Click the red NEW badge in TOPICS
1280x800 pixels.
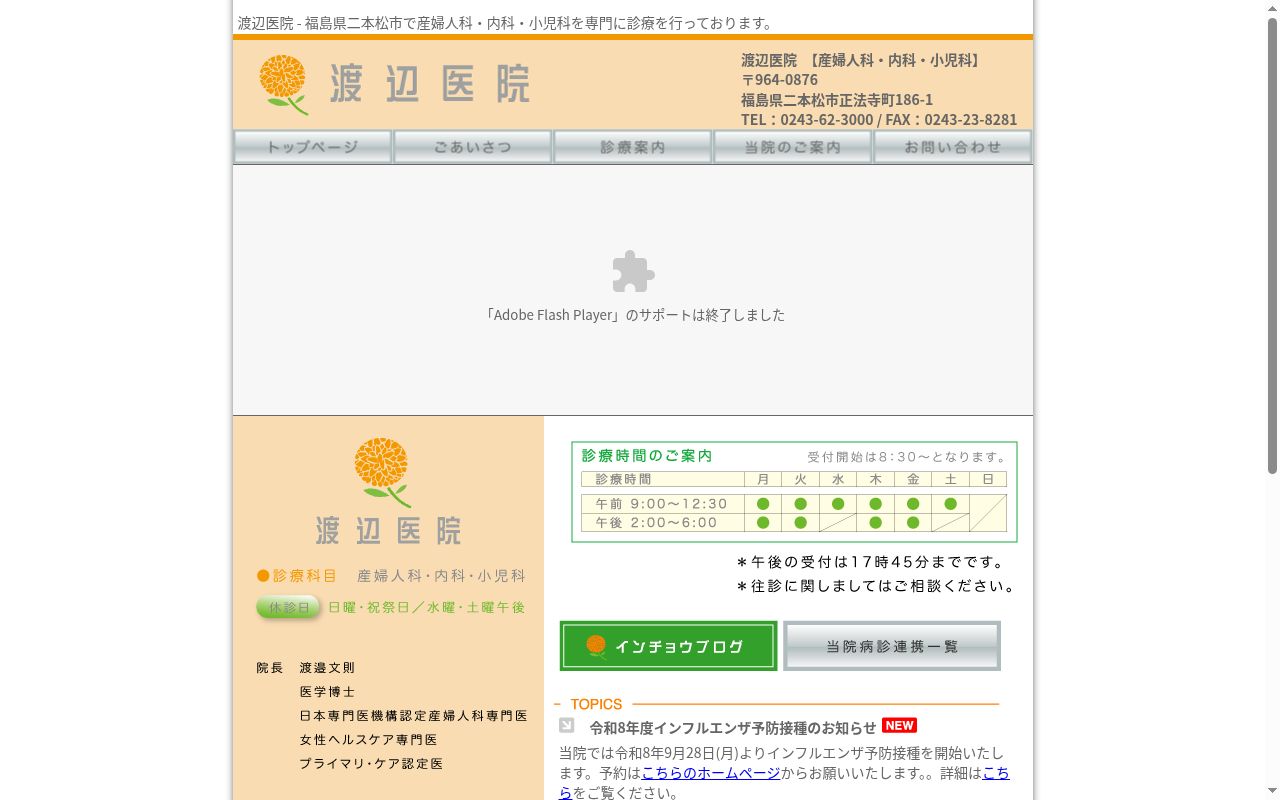pyautogui.click(x=899, y=725)
